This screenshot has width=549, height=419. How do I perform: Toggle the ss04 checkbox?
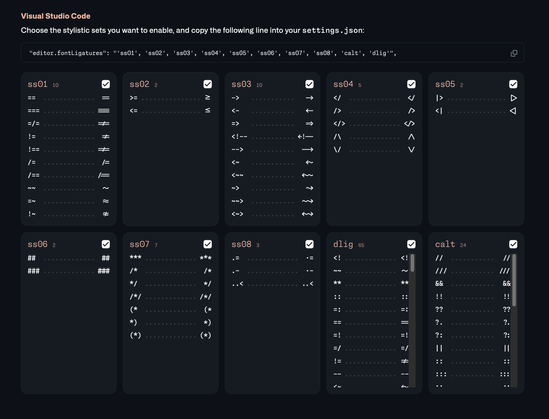[x=411, y=84]
